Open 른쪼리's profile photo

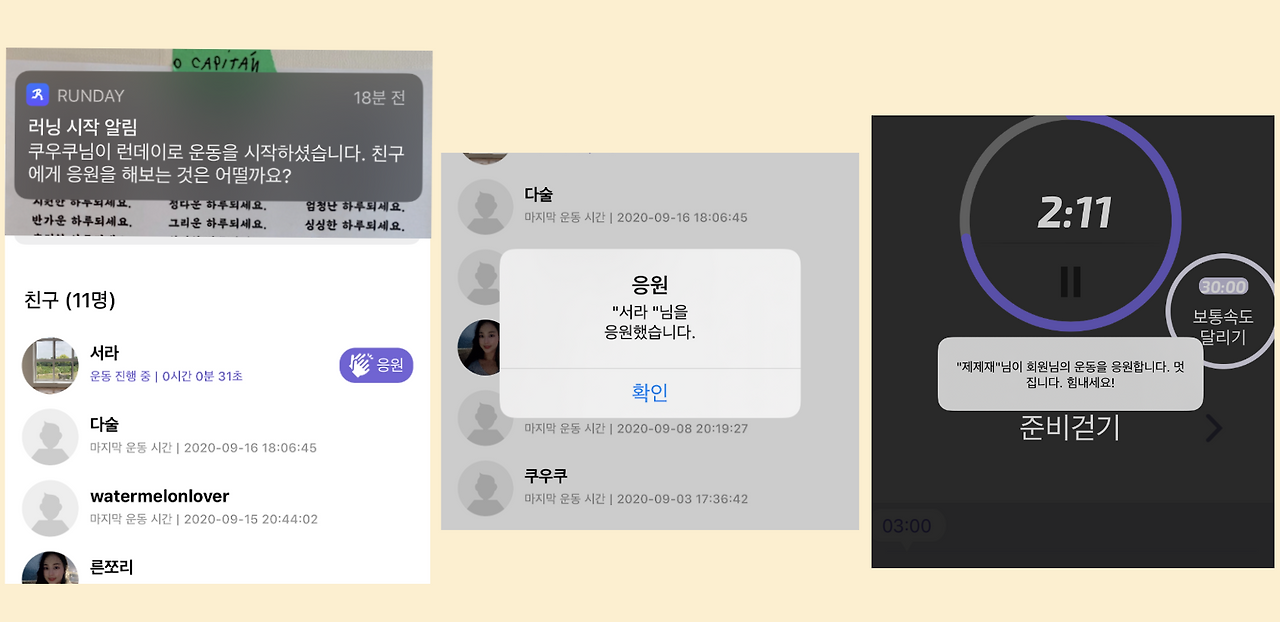coord(50,568)
